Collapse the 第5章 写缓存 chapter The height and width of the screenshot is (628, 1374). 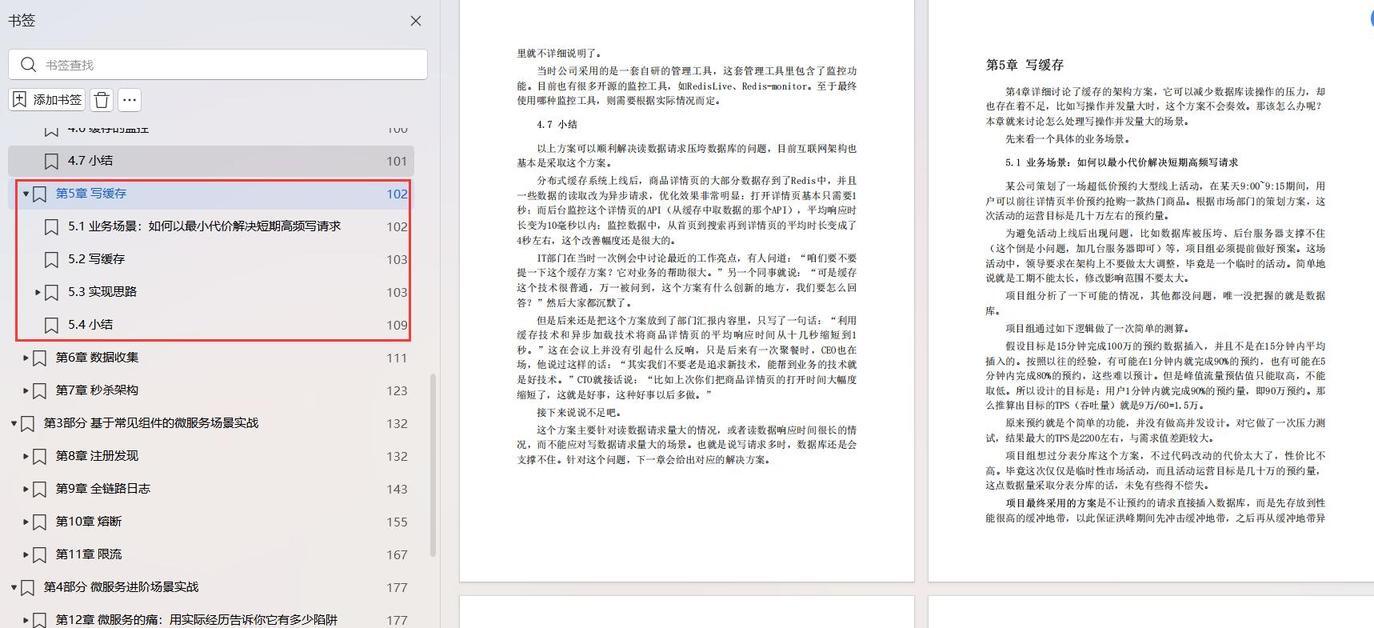coord(26,194)
